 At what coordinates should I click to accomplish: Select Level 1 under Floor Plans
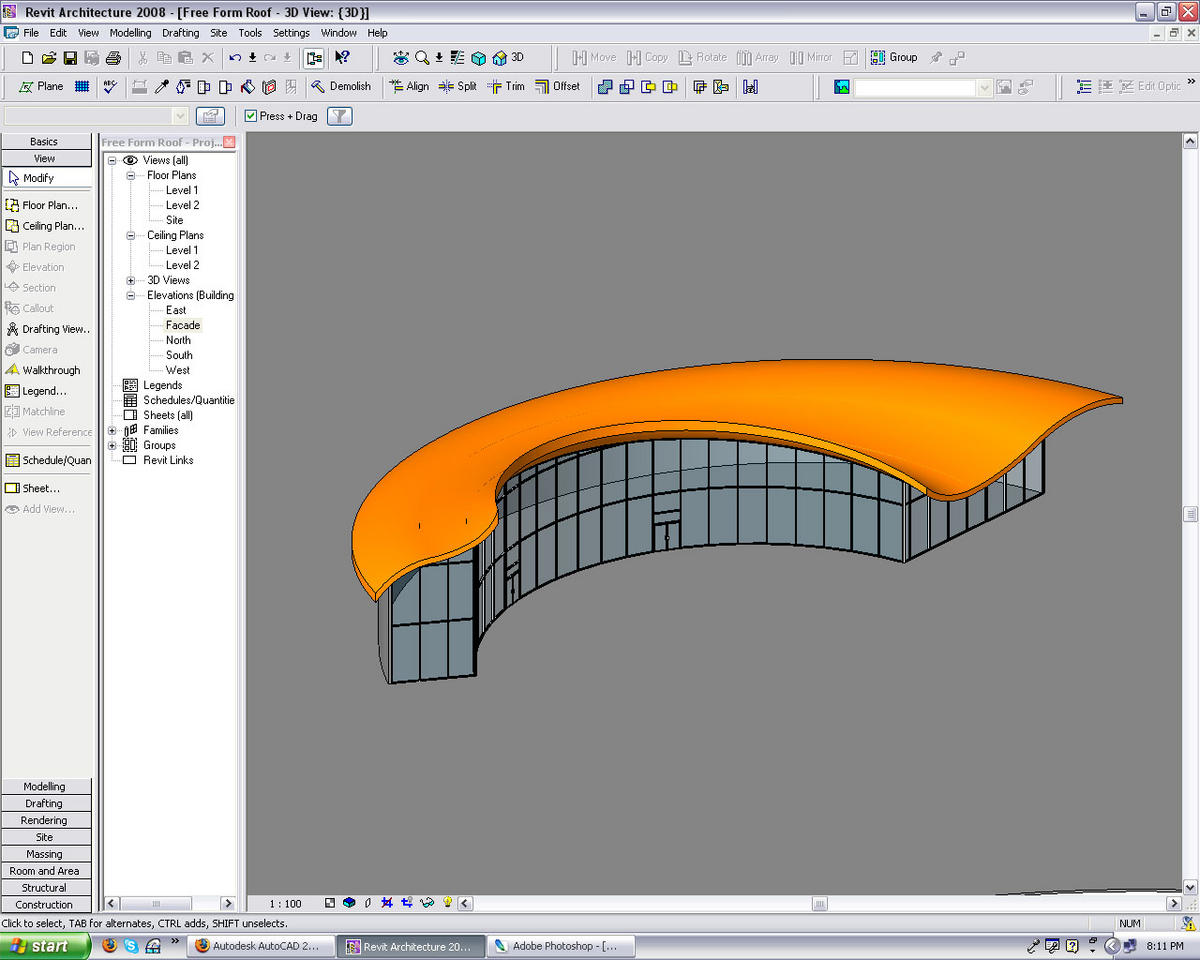182,190
